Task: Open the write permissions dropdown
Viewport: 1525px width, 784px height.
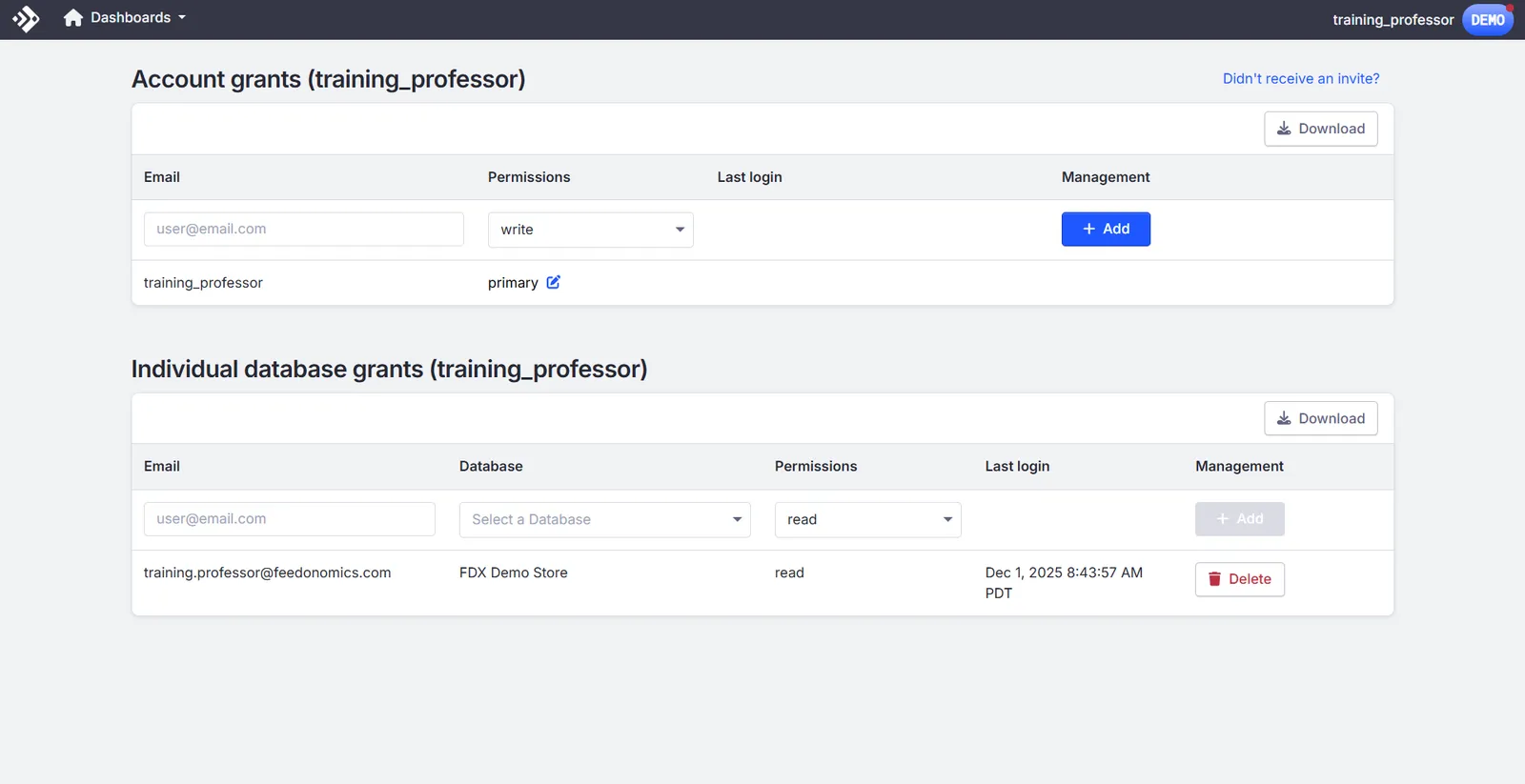Action: pos(591,230)
